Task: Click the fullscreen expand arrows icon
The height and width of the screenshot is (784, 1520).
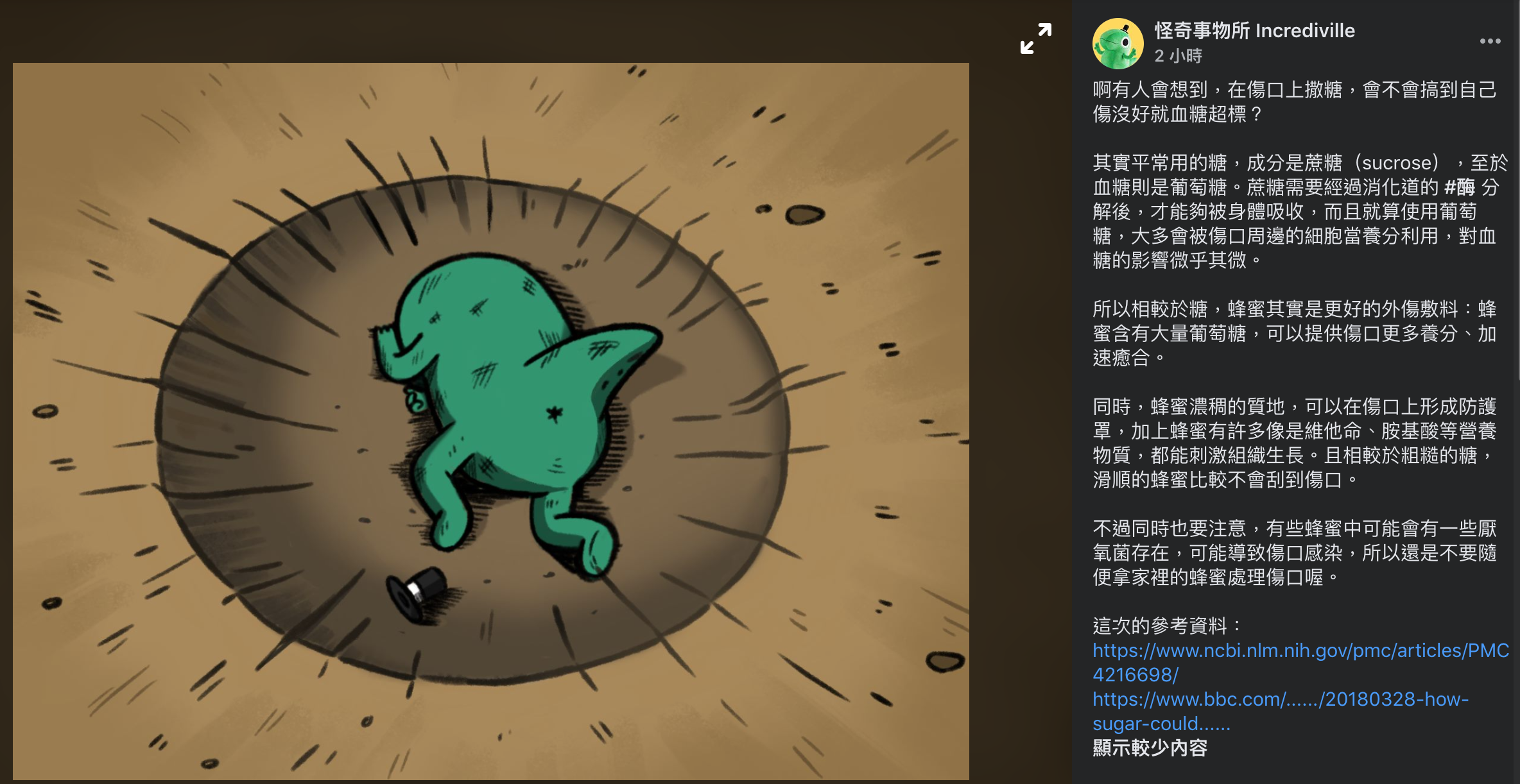Action: pos(1035,39)
